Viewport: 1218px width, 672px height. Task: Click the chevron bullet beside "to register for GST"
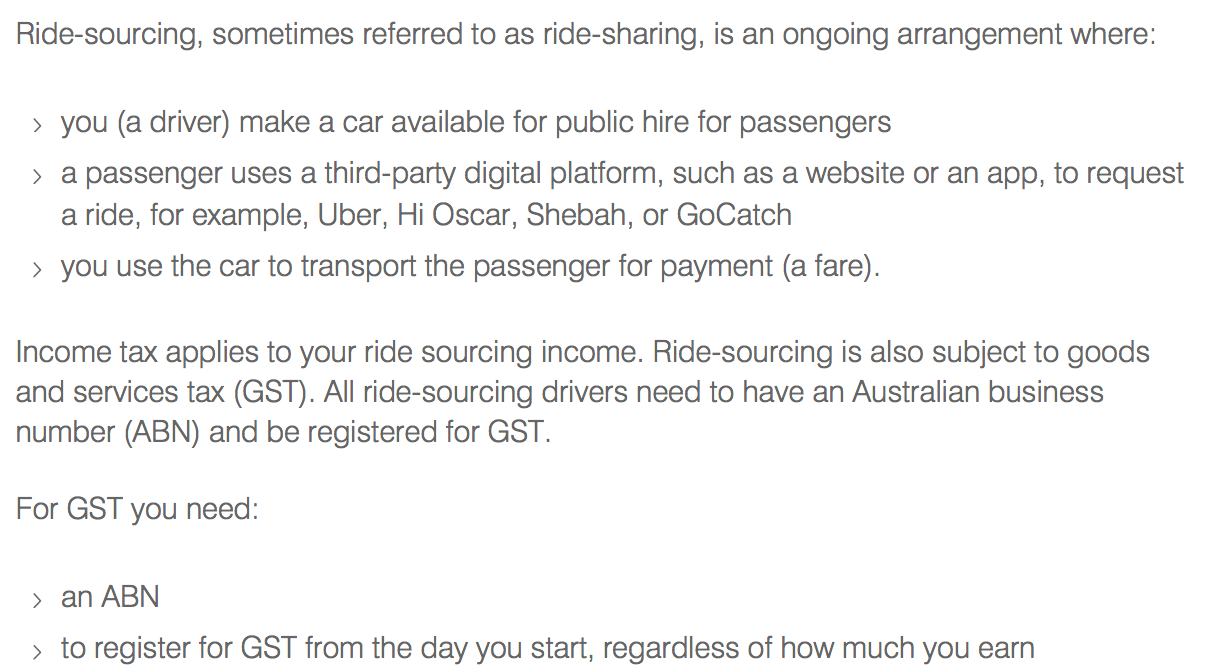(x=37, y=651)
